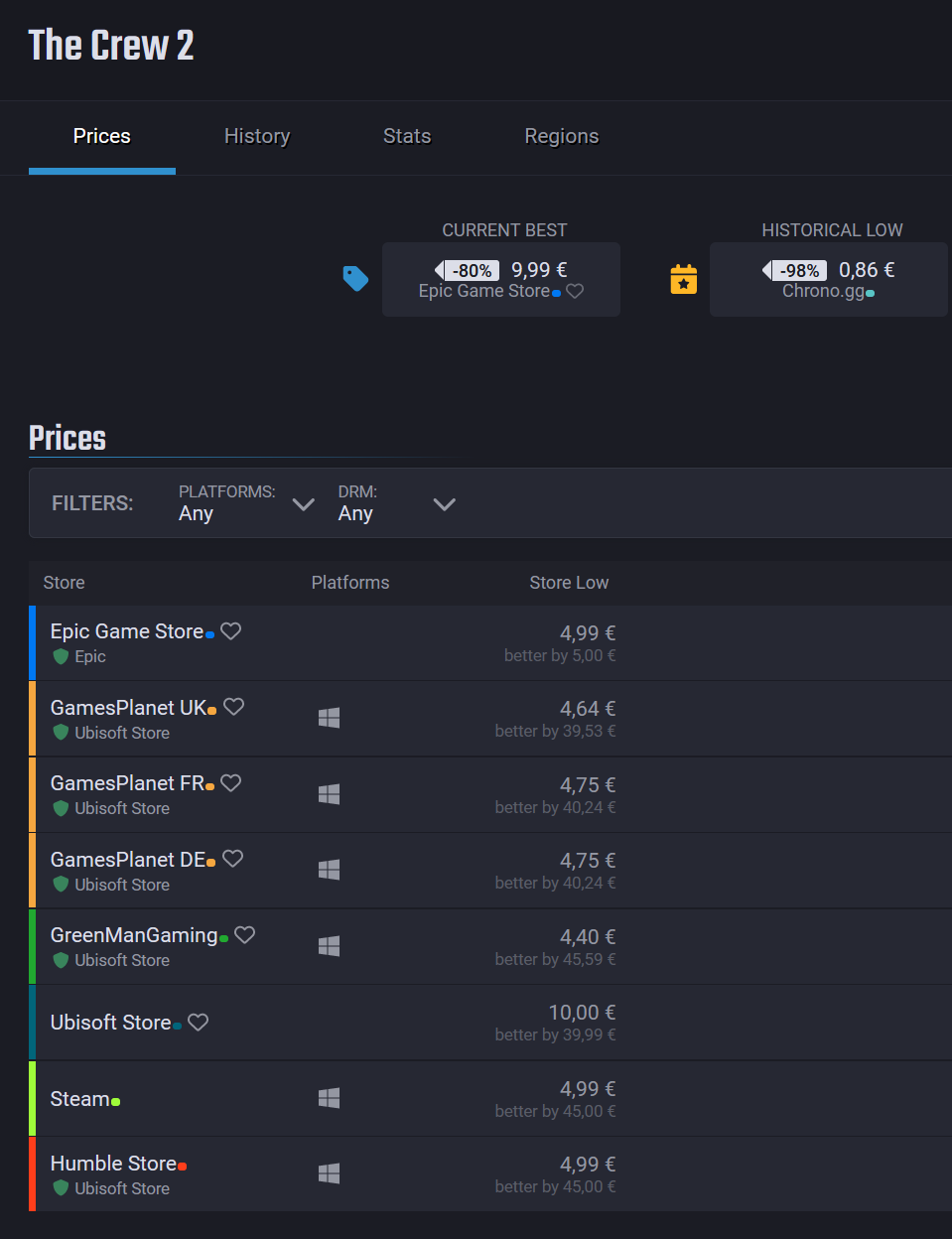Click Epic DRM label under Epic Game Store

click(90, 656)
